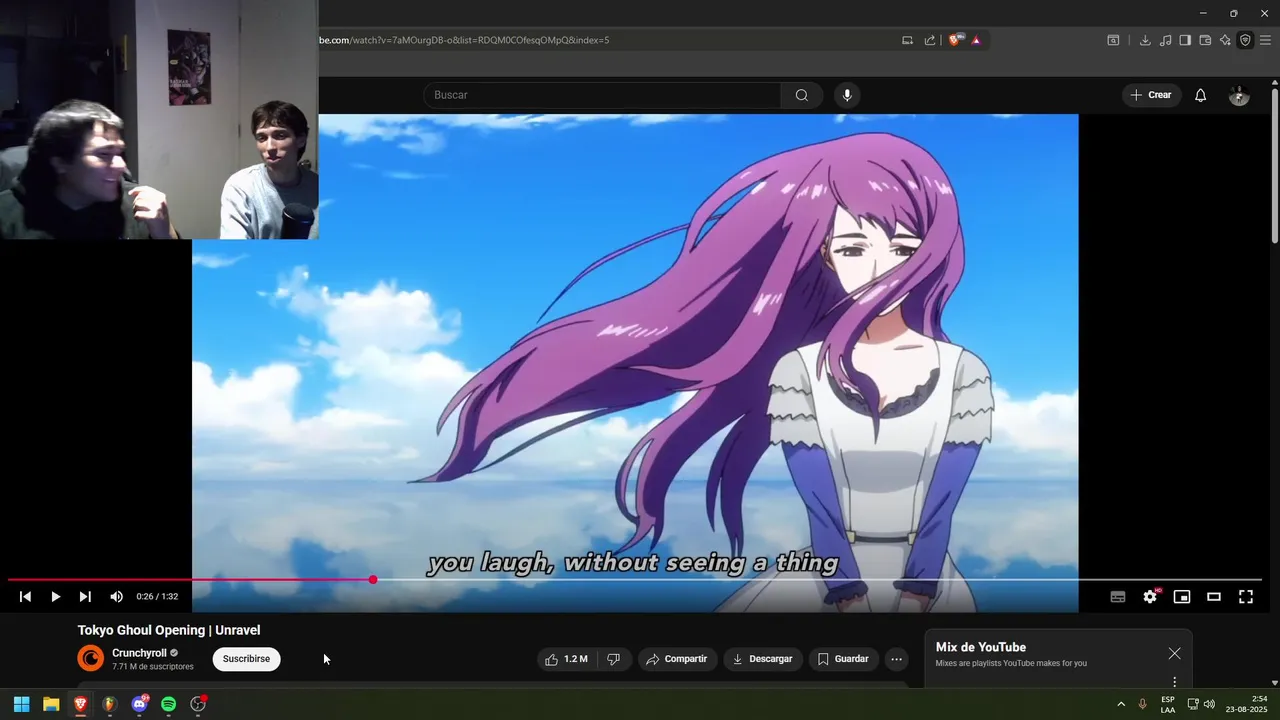The width and height of the screenshot is (1280, 720).
Task: Open OBS Studio from the taskbar
Action: [198, 704]
